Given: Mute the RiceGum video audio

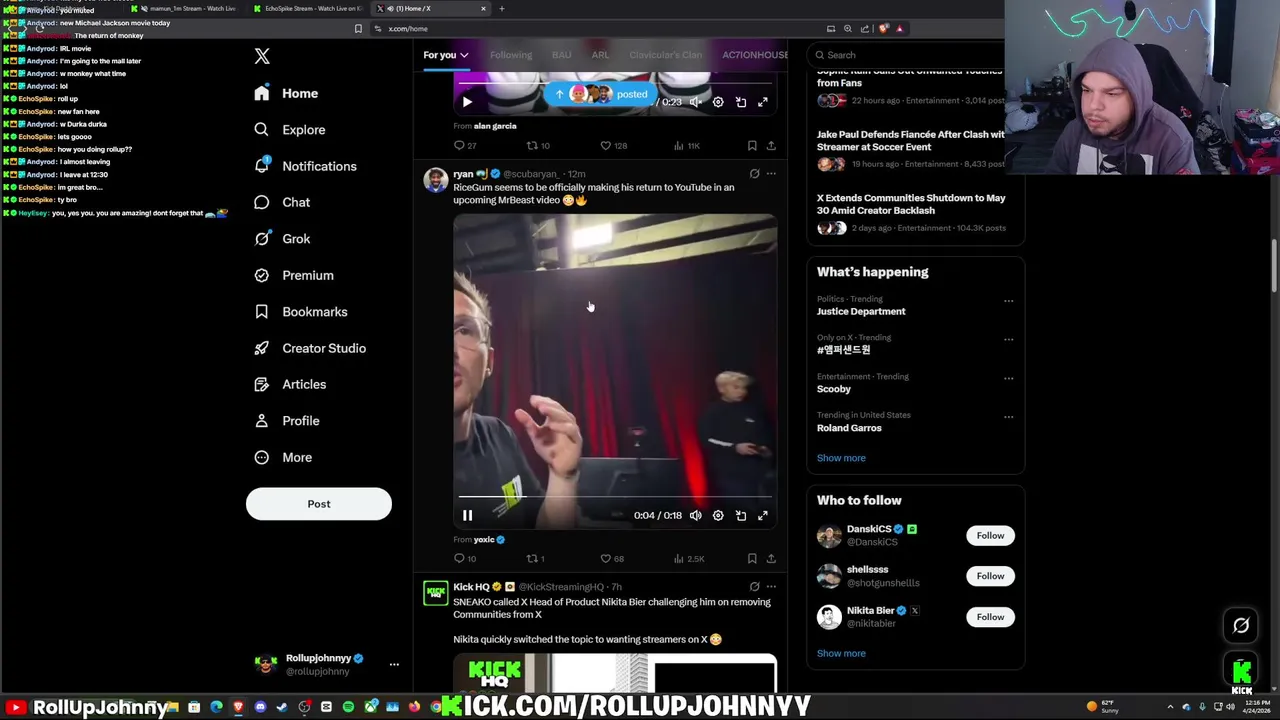Looking at the screenshot, I should (x=696, y=516).
